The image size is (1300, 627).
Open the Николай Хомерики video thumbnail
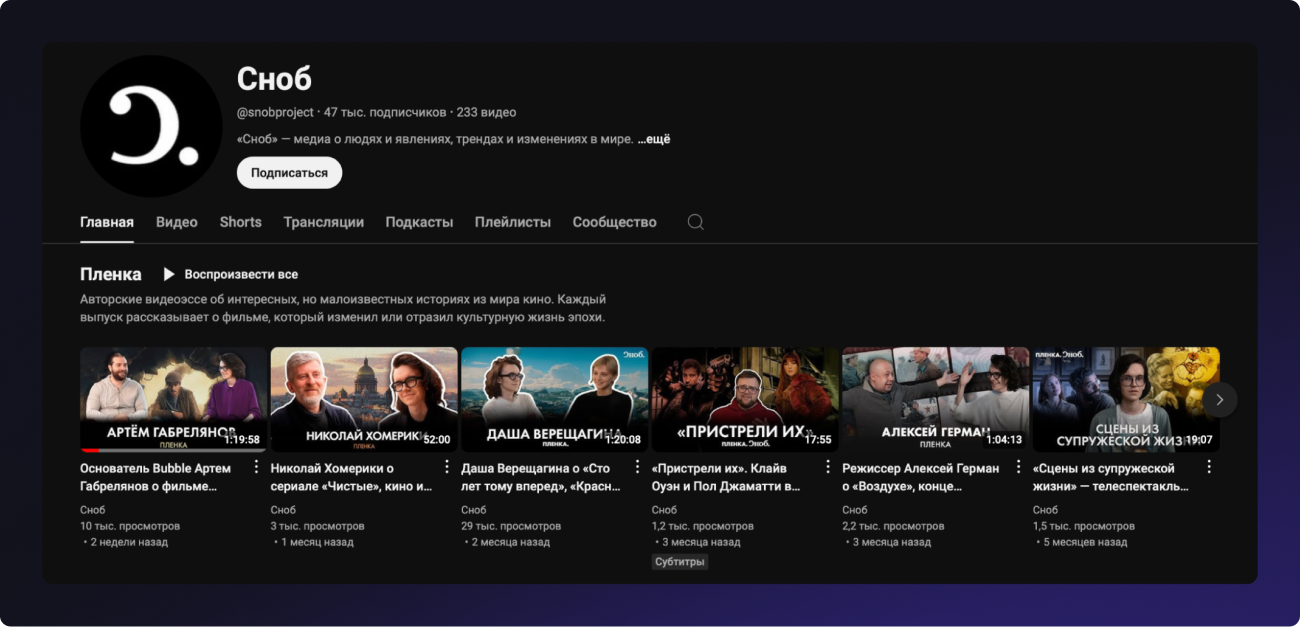[x=364, y=398]
